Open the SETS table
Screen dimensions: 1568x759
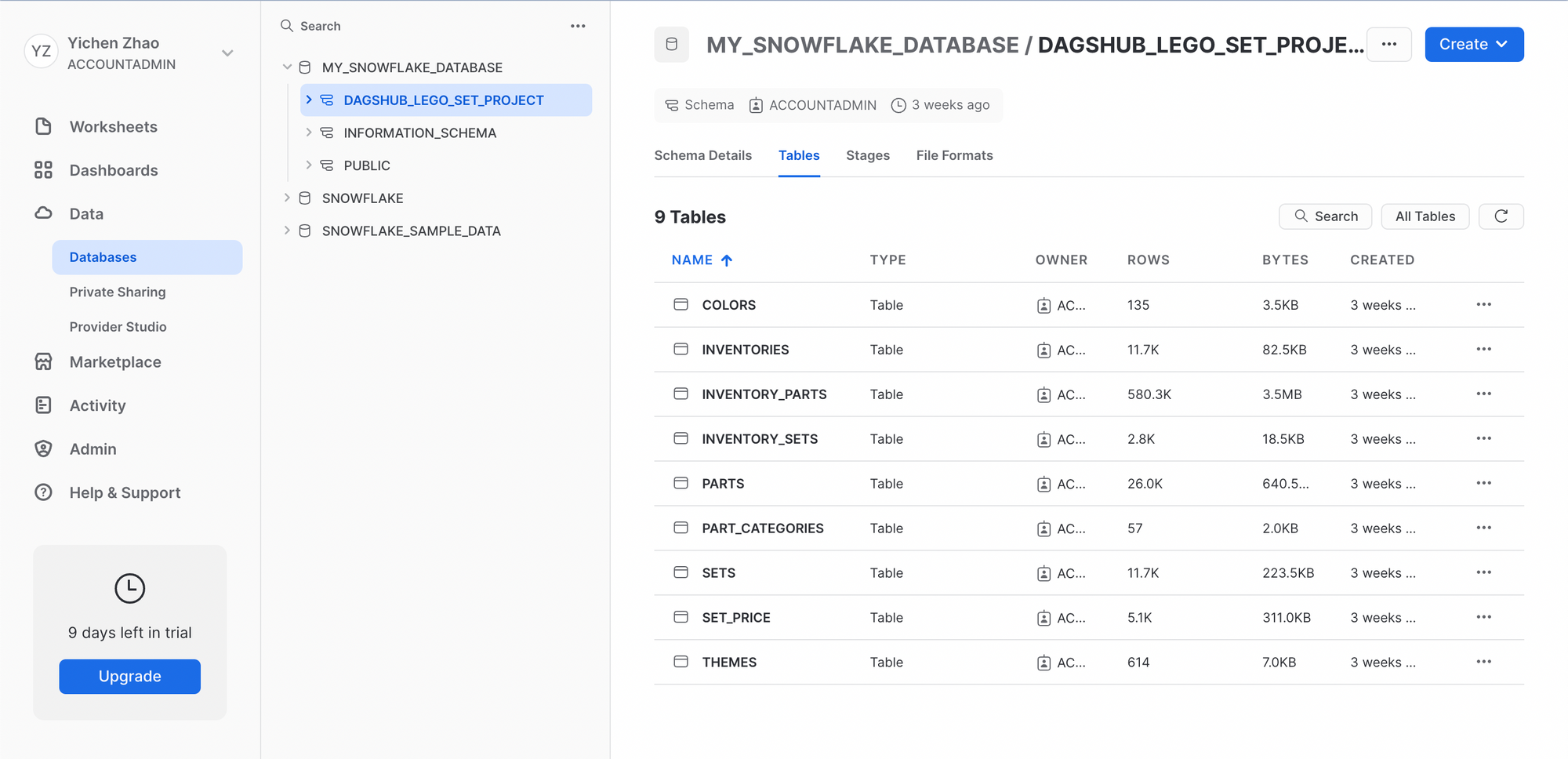(x=718, y=573)
